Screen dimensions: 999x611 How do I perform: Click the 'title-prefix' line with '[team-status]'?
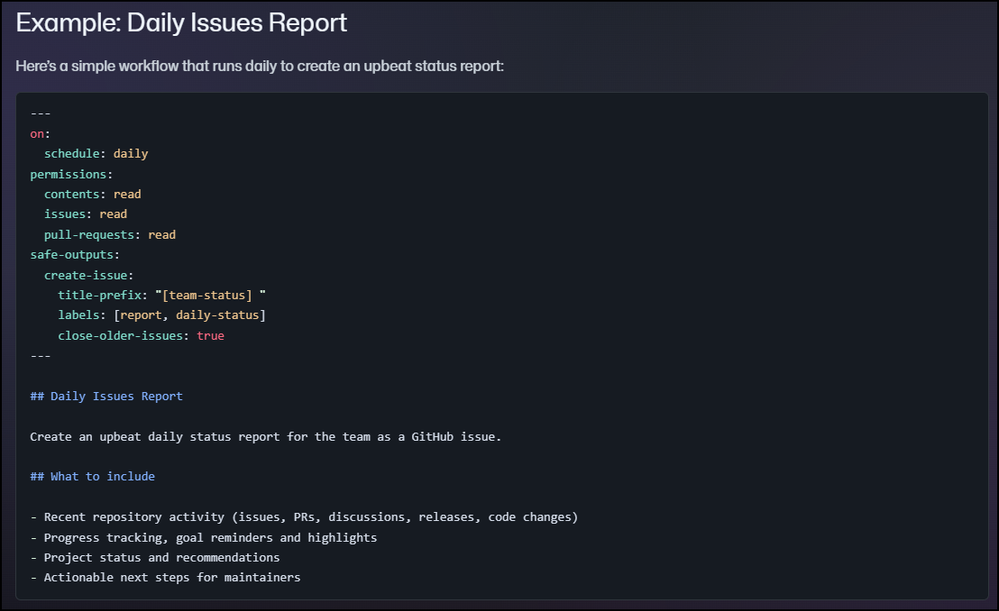pos(161,295)
